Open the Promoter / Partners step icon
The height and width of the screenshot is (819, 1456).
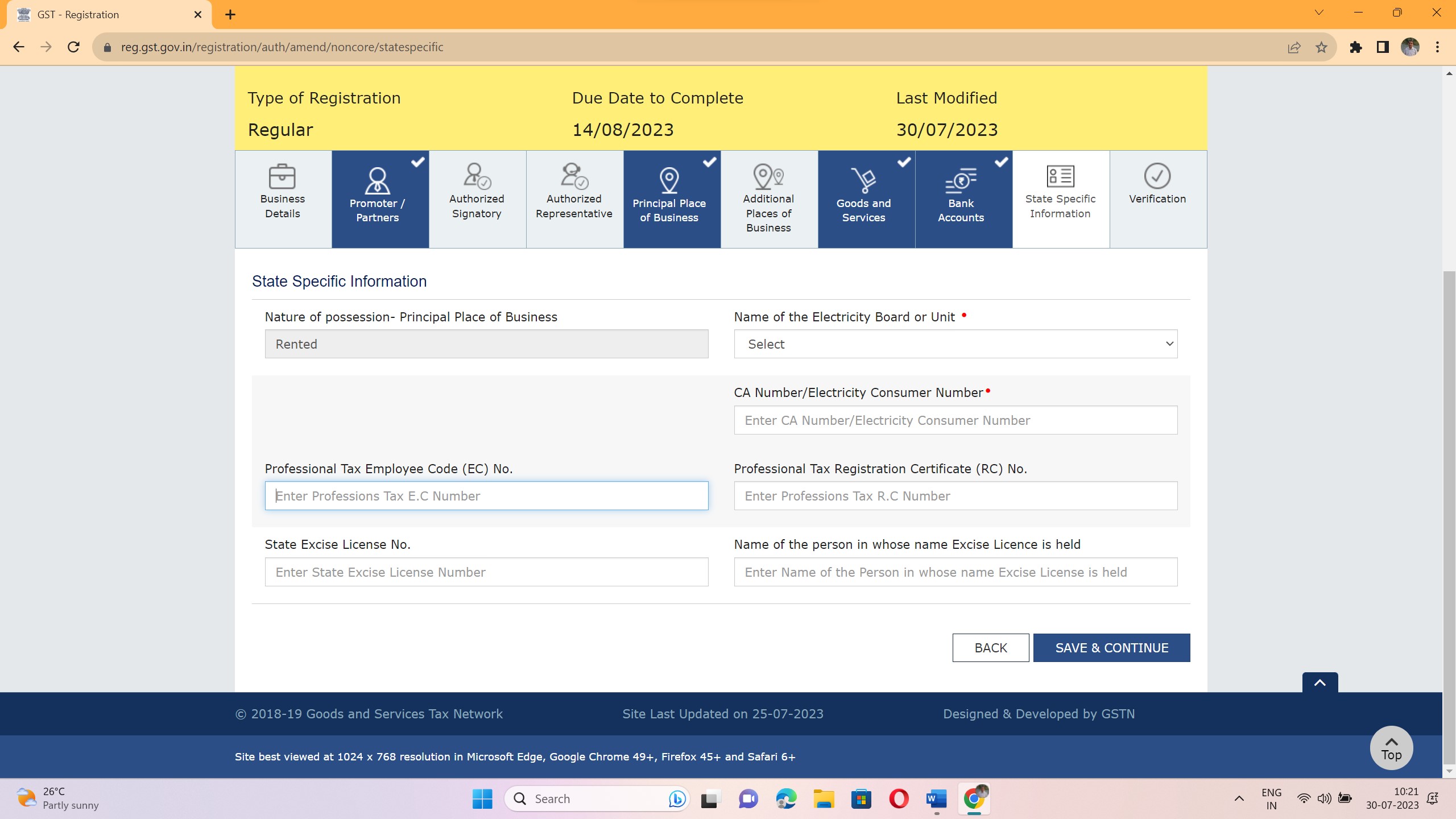click(x=377, y=181)
